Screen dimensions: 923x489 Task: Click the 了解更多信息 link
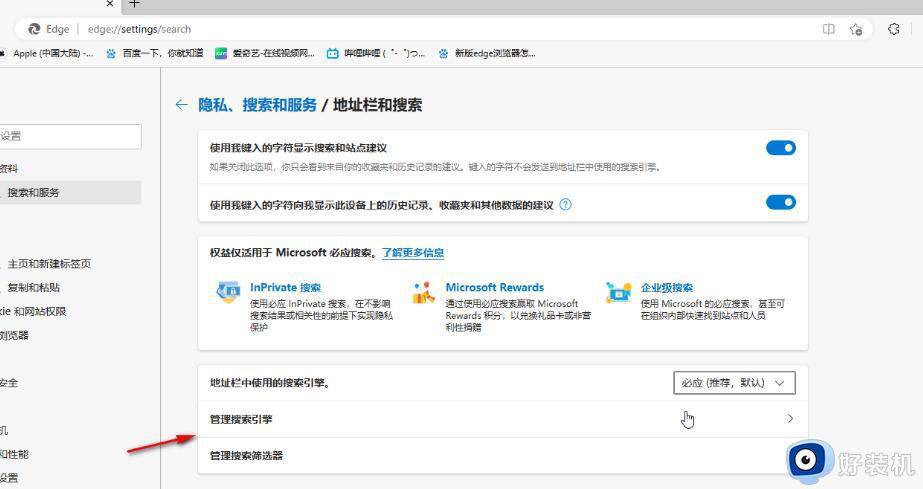coord(413,252)
